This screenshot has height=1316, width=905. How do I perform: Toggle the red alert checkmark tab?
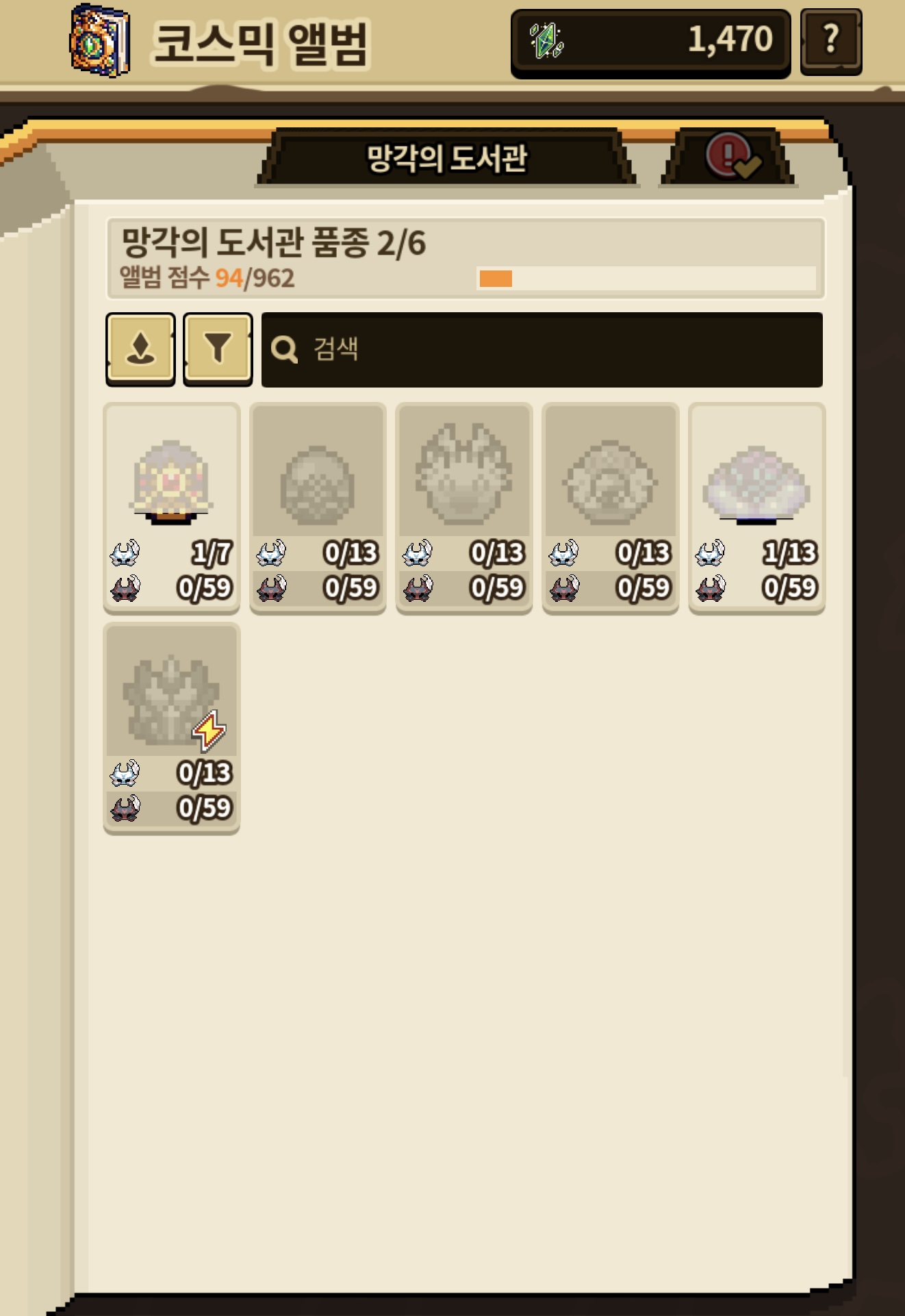click(x=730, y=157)
